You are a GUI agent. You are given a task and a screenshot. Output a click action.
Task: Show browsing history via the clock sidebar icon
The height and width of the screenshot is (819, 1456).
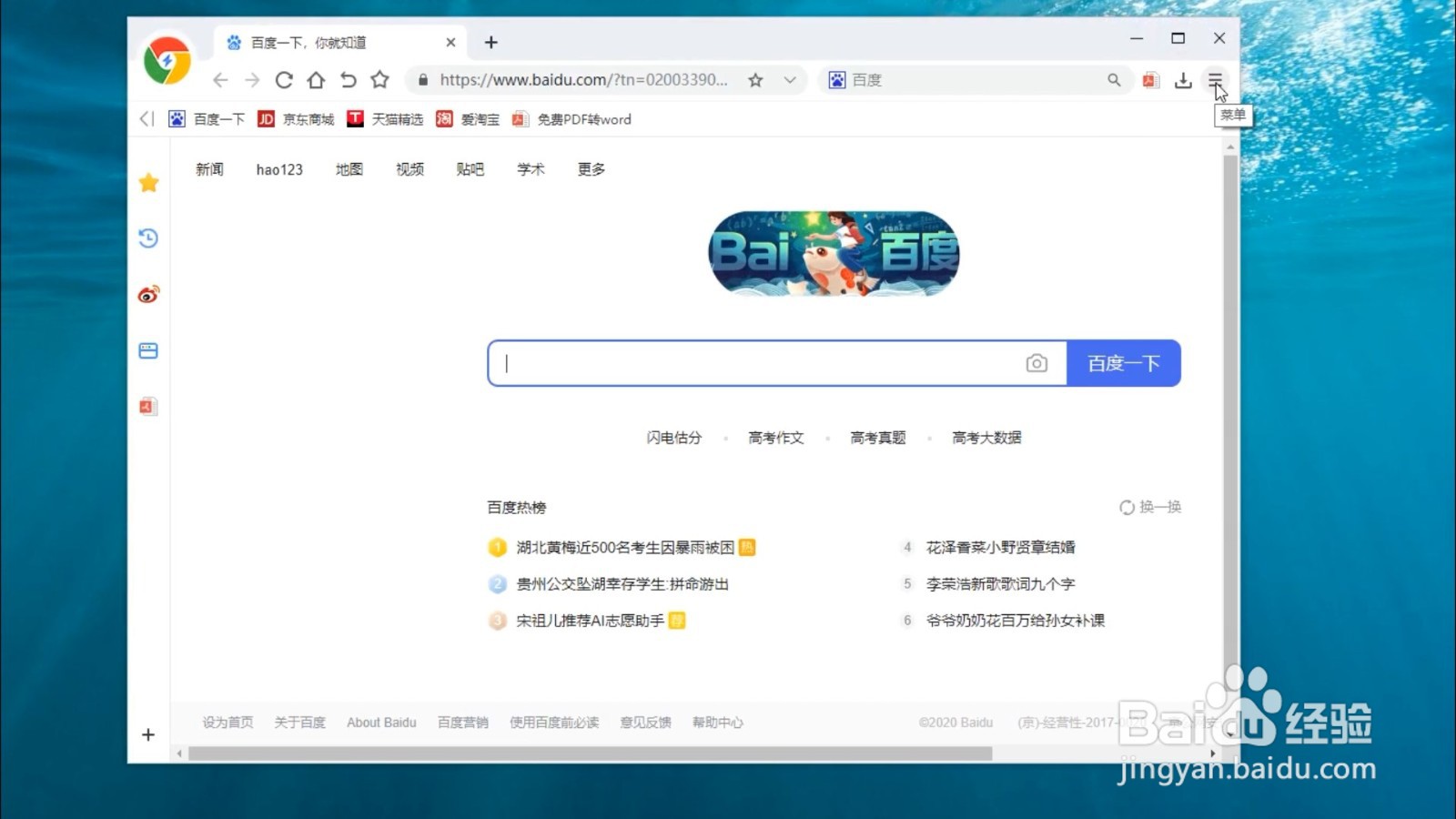coord(147,238)
